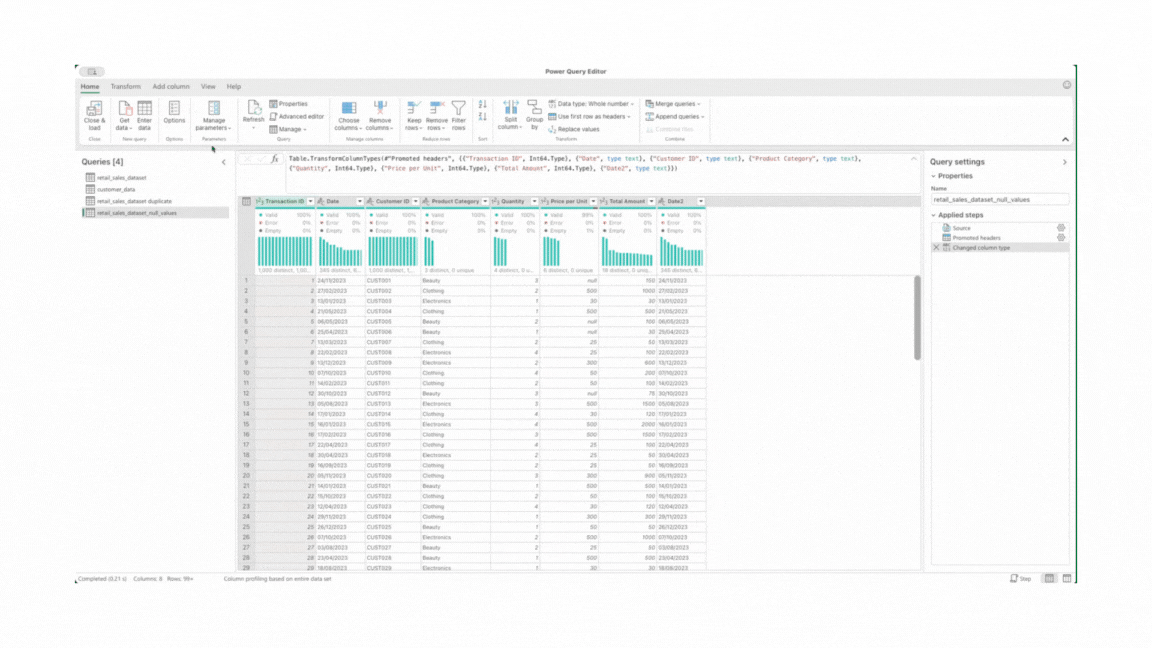Open the Advanced editor
Image resolution: width=1152 pixels, height=648 pixels.
[x=297, y=116]
